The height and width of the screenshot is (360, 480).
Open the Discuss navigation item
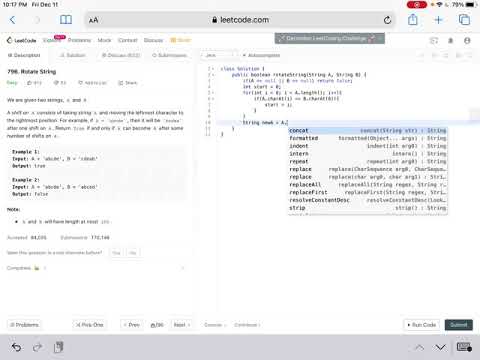click(x=153, y=40)
